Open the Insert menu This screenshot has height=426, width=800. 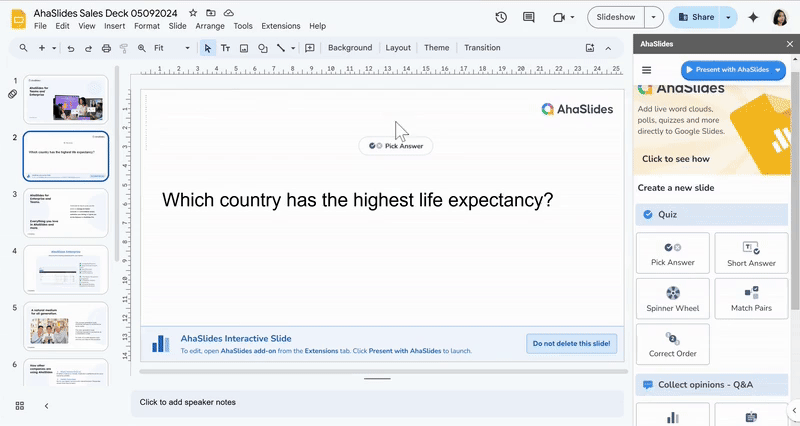114,26
